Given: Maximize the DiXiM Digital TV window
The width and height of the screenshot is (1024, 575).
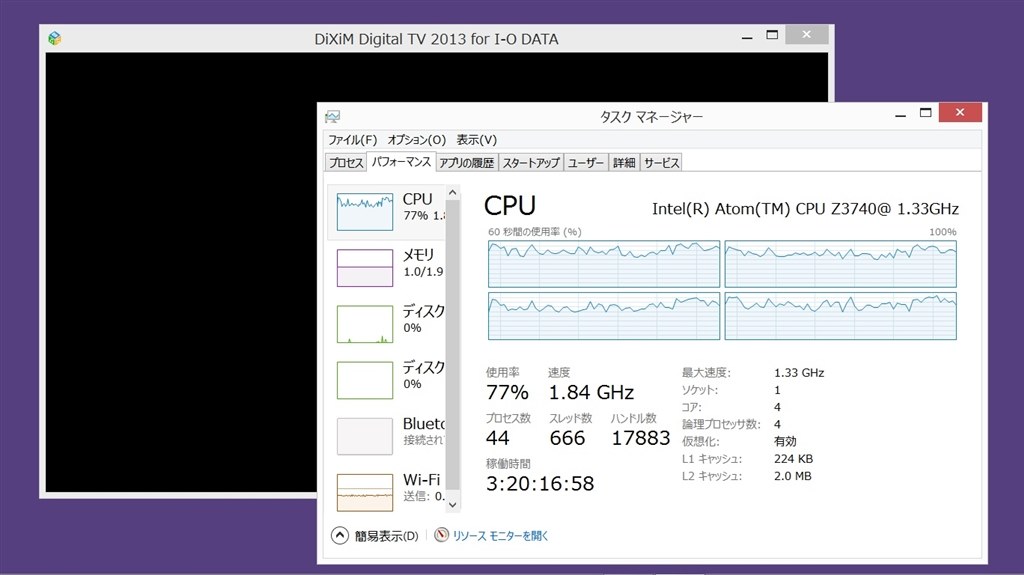Looking at the screenshot, I should click(x=772, y=35).
